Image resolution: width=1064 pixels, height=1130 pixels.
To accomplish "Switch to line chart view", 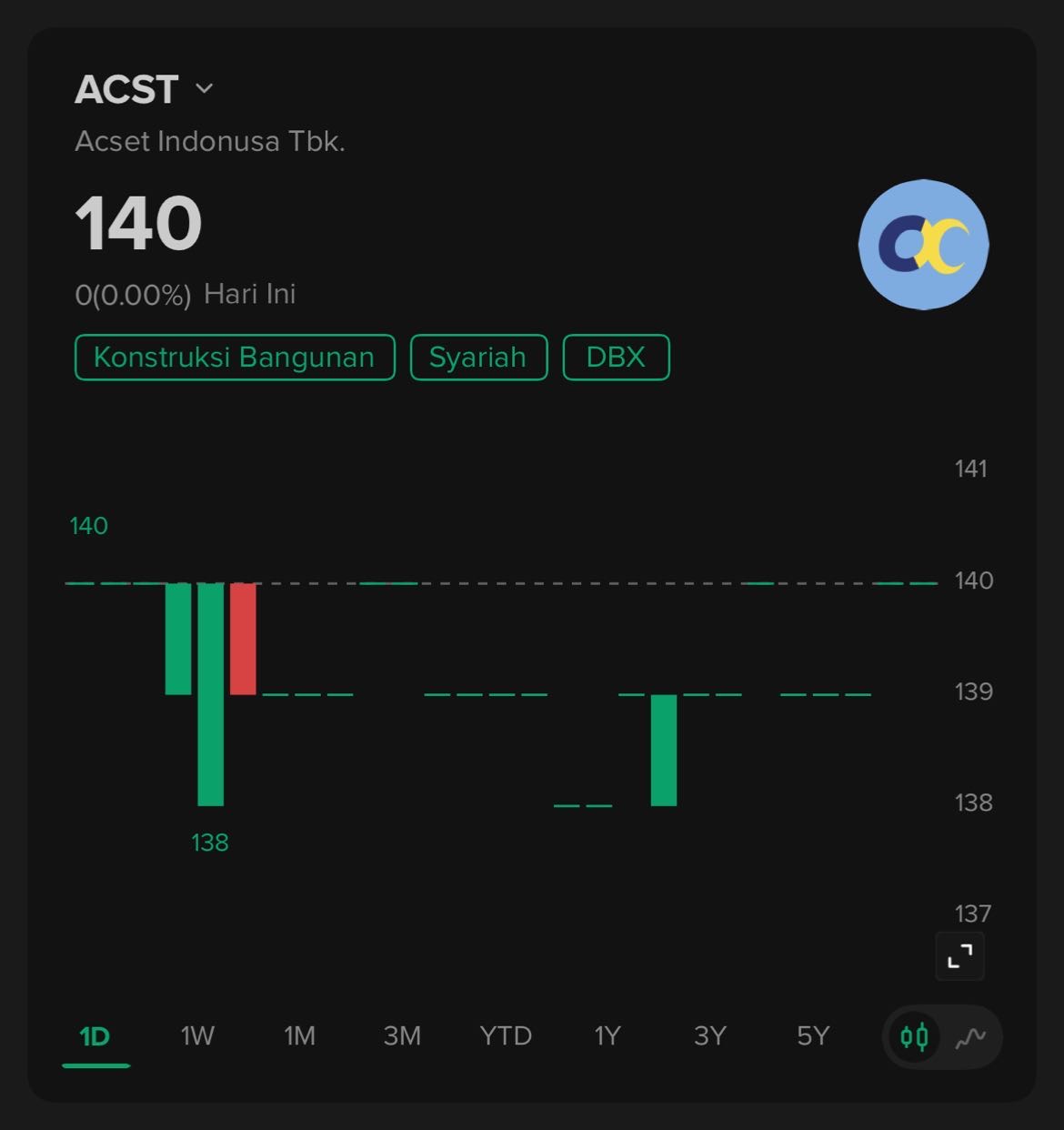I will 970,1036.
